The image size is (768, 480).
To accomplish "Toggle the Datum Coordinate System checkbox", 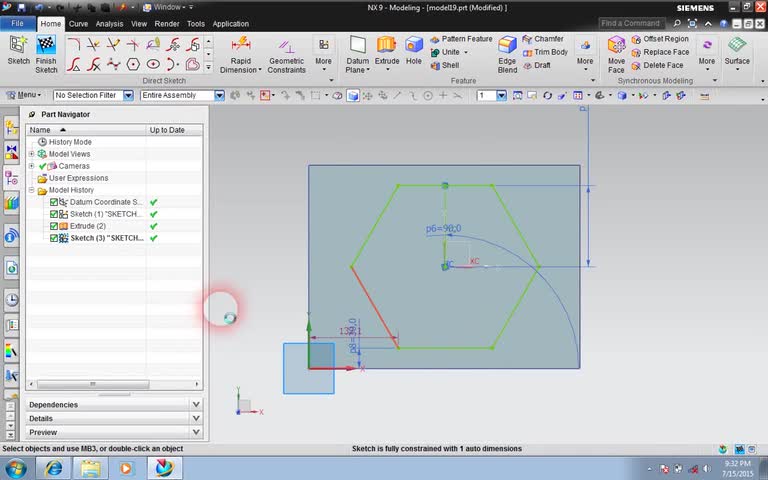I will [x=55, y=202].
